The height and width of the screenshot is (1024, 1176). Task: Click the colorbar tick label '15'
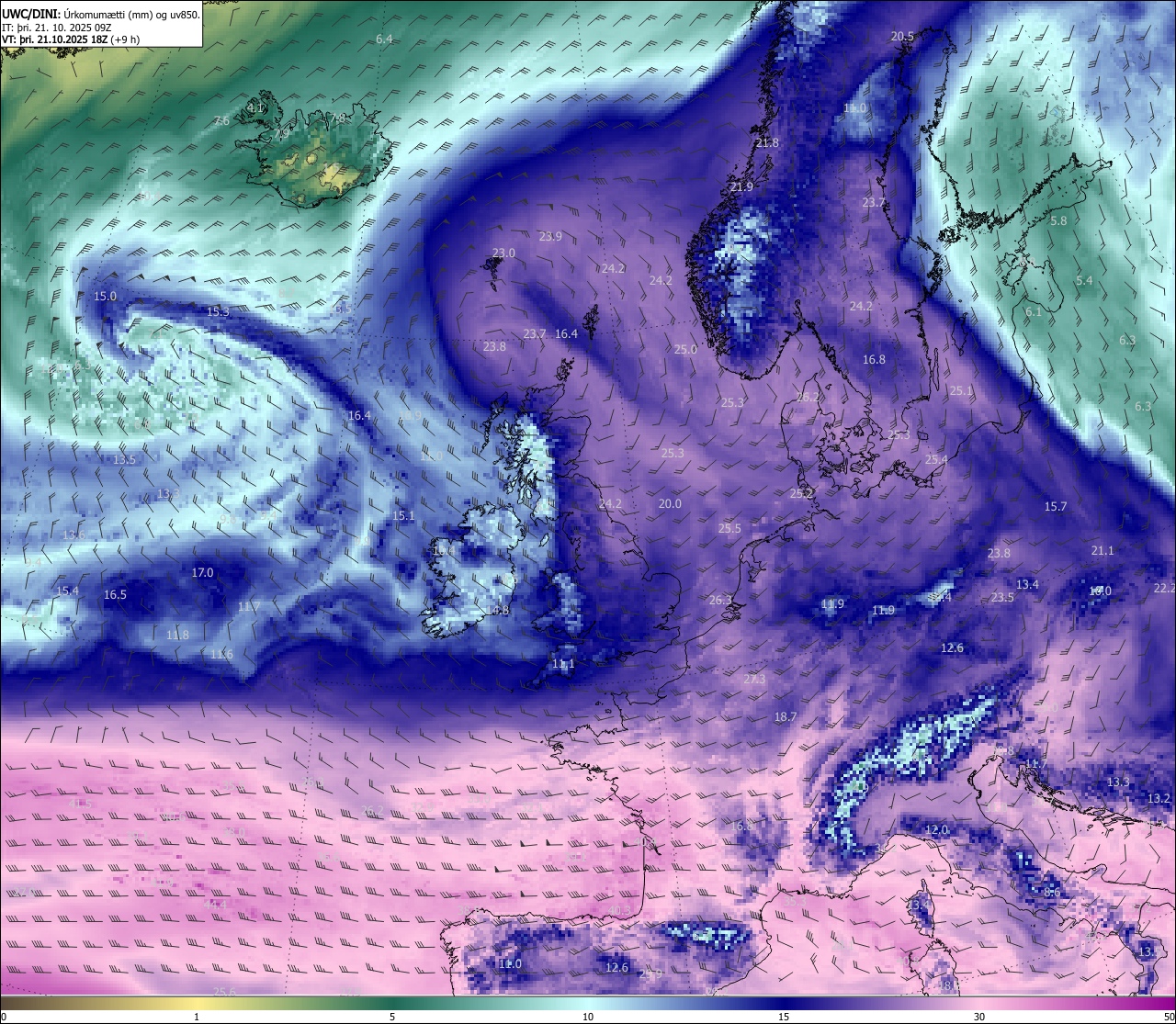tap(784, 1017)
